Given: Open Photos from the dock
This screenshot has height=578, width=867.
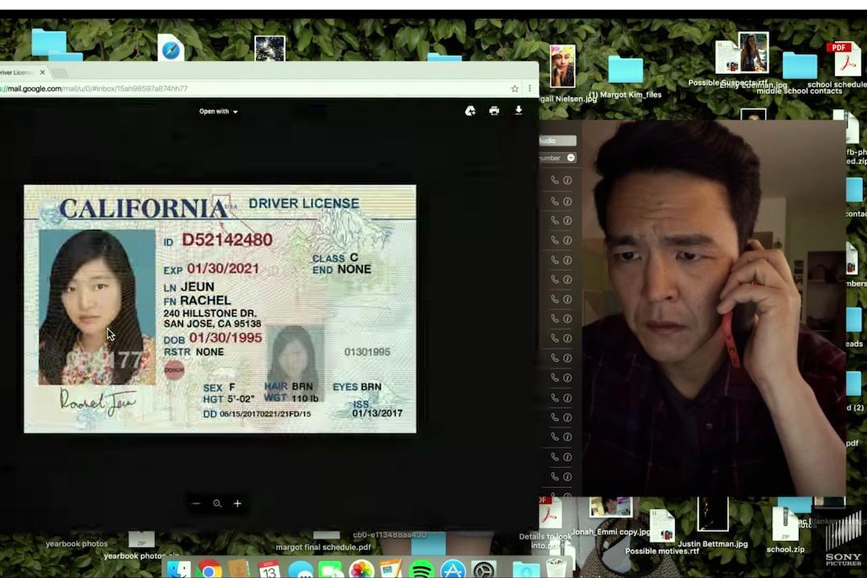Looking at the screenshot, I should click(x=362, y=570).
